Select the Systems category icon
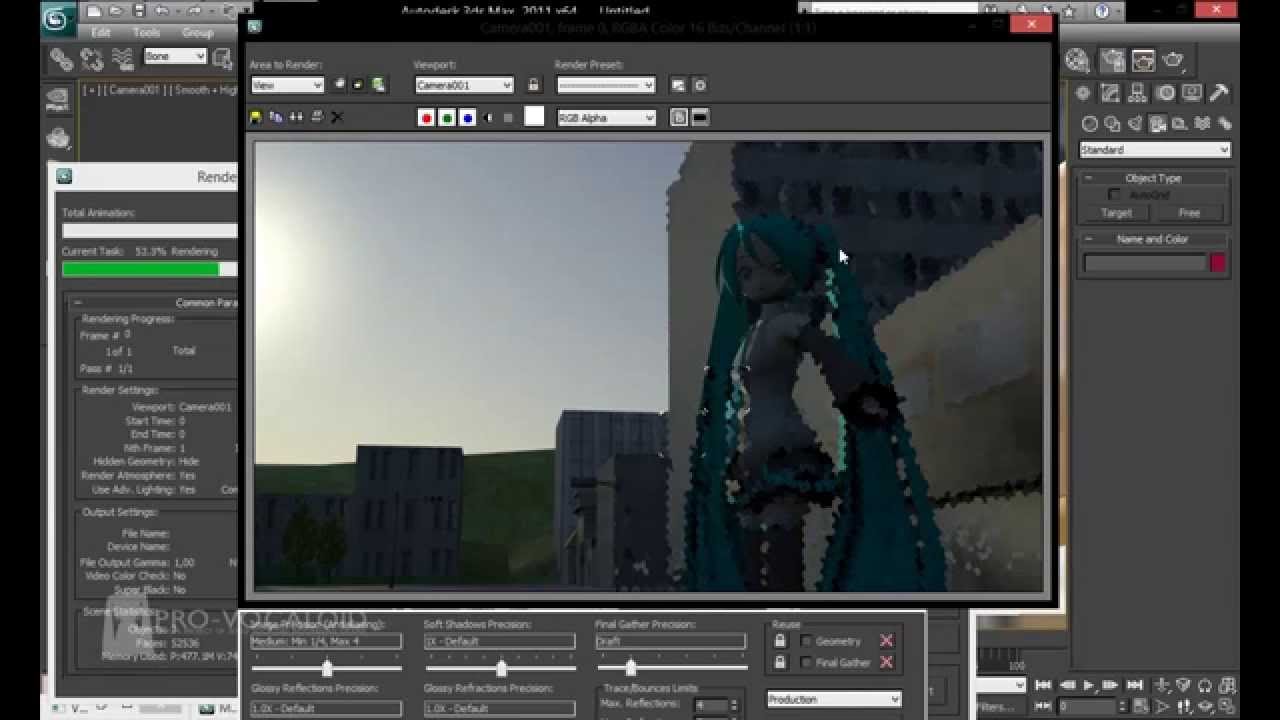Viewport: 1280px width, 720px height. (x=1225, y=124)
